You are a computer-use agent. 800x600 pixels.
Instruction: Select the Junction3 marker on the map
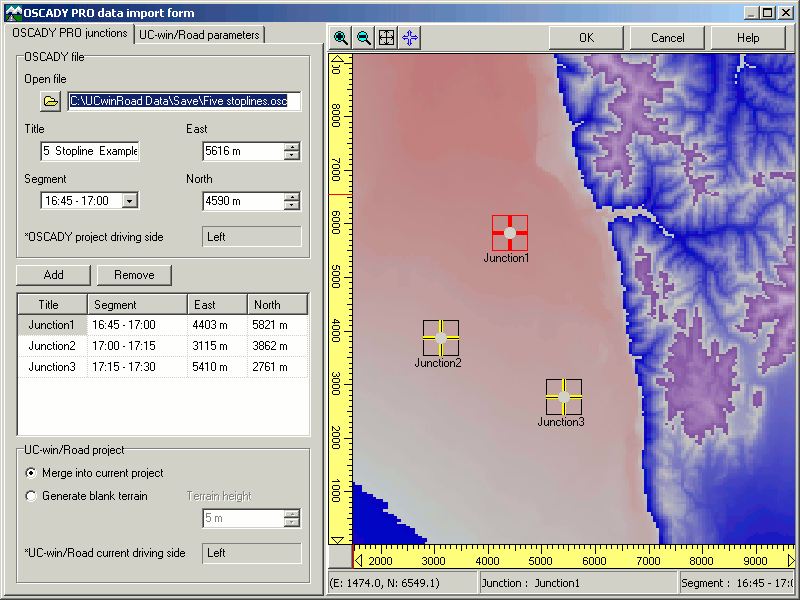[x=564, y=397]
